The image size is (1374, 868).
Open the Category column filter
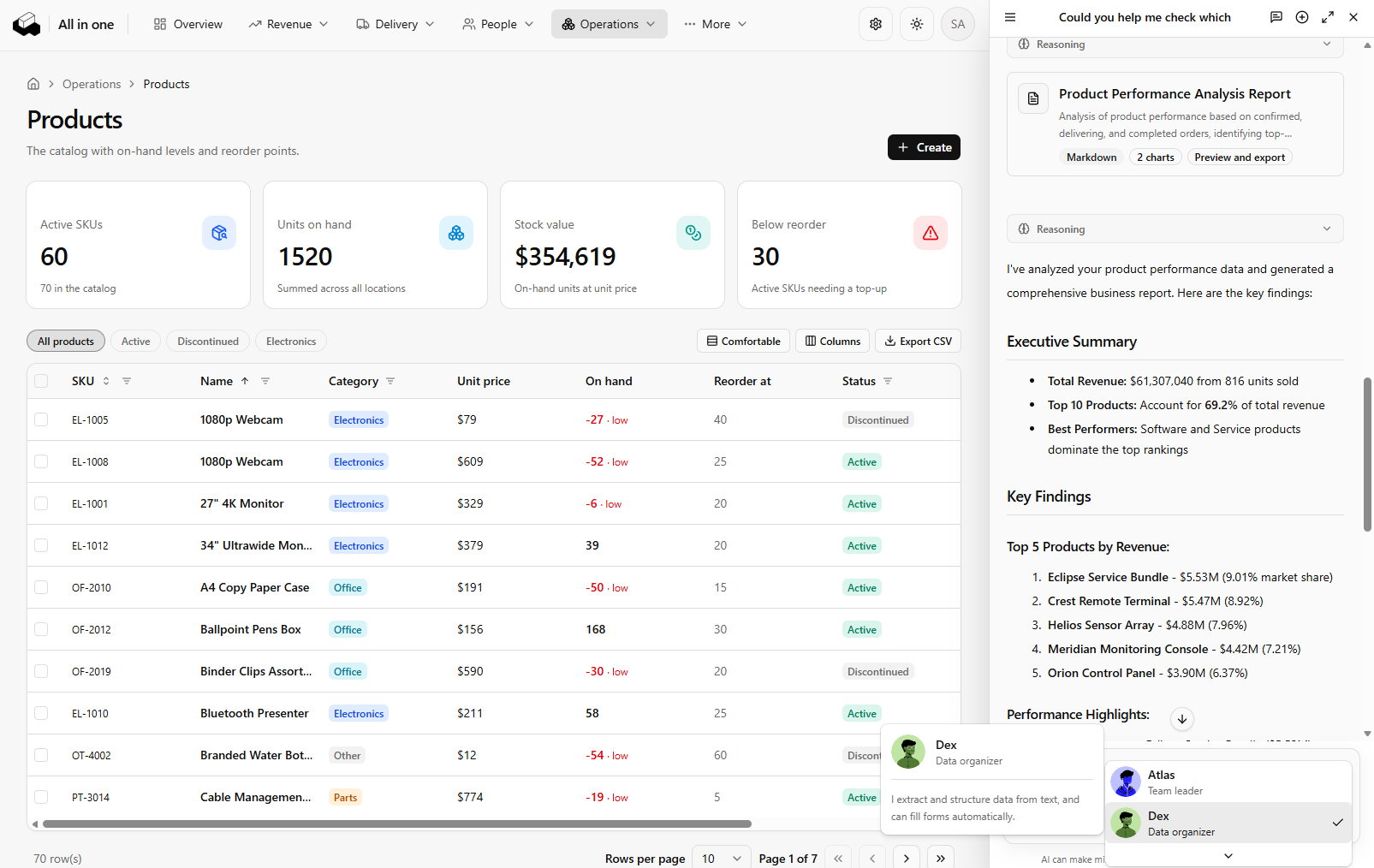(390, 381)
